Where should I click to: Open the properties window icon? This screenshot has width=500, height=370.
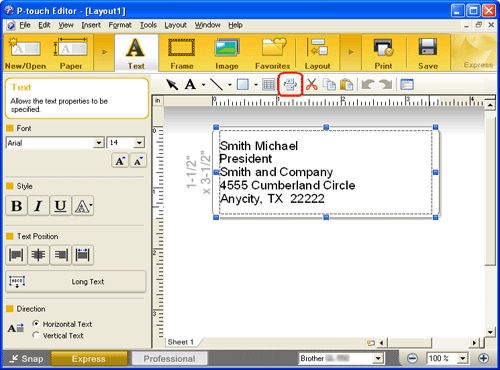point(407,84)
